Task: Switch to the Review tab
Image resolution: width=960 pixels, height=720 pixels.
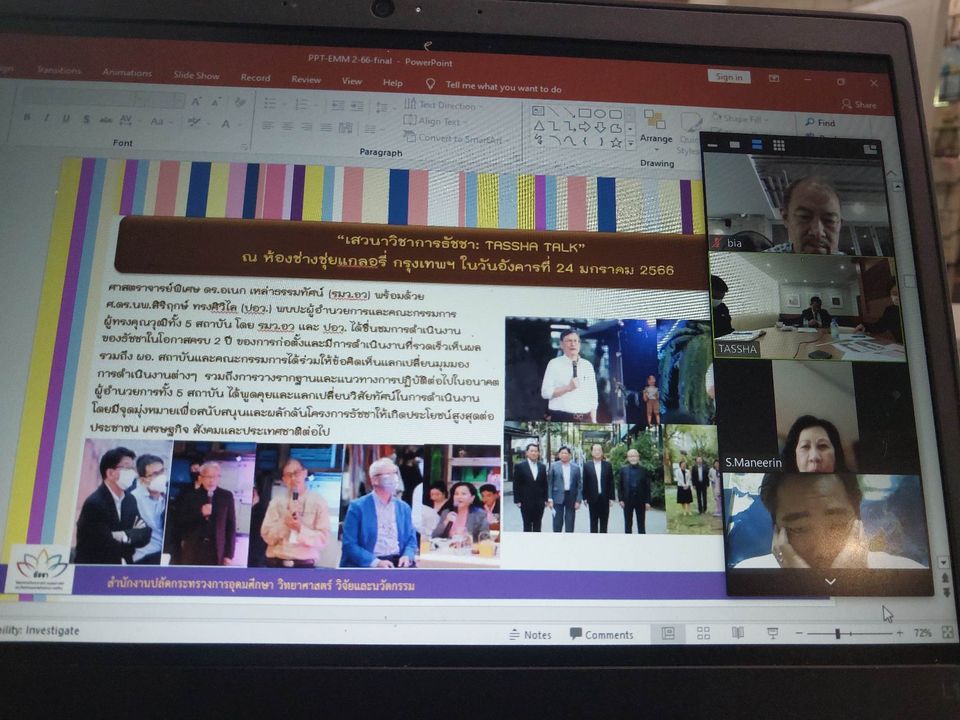Action: [x=306, y=79]
